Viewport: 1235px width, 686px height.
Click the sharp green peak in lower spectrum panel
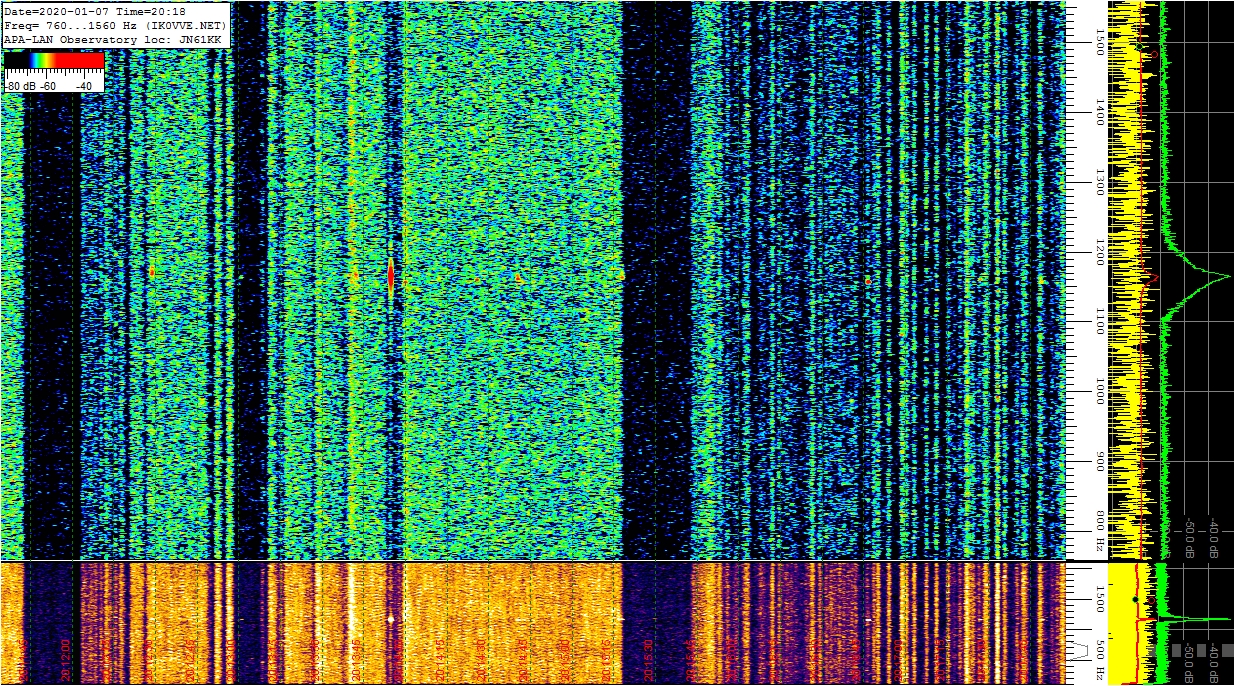click(1195, 619)
